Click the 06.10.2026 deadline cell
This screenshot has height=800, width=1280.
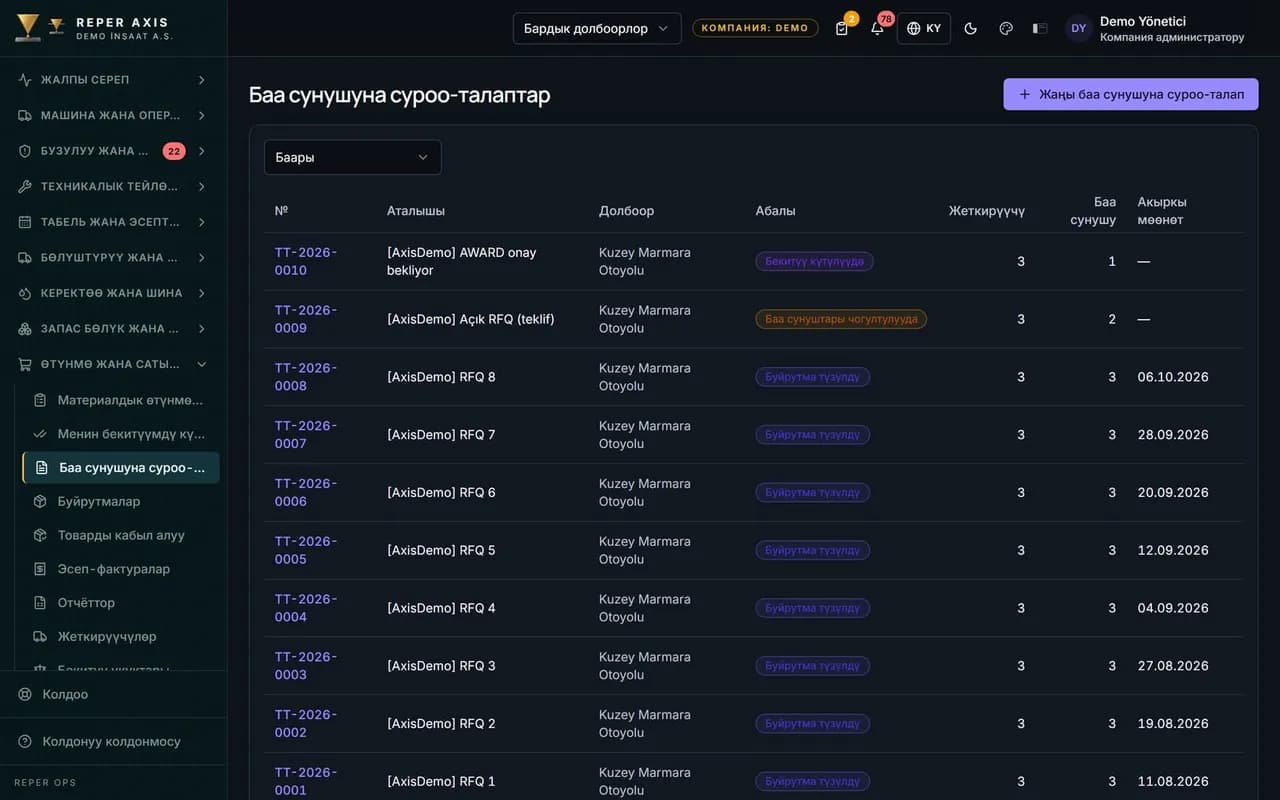(x=1173, y=377)
